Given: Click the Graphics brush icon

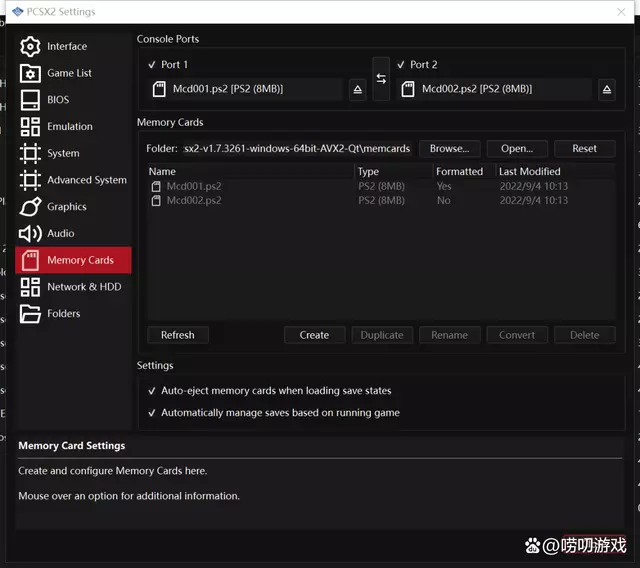Looking at the screenshot, I should click(x=30, y=207).
